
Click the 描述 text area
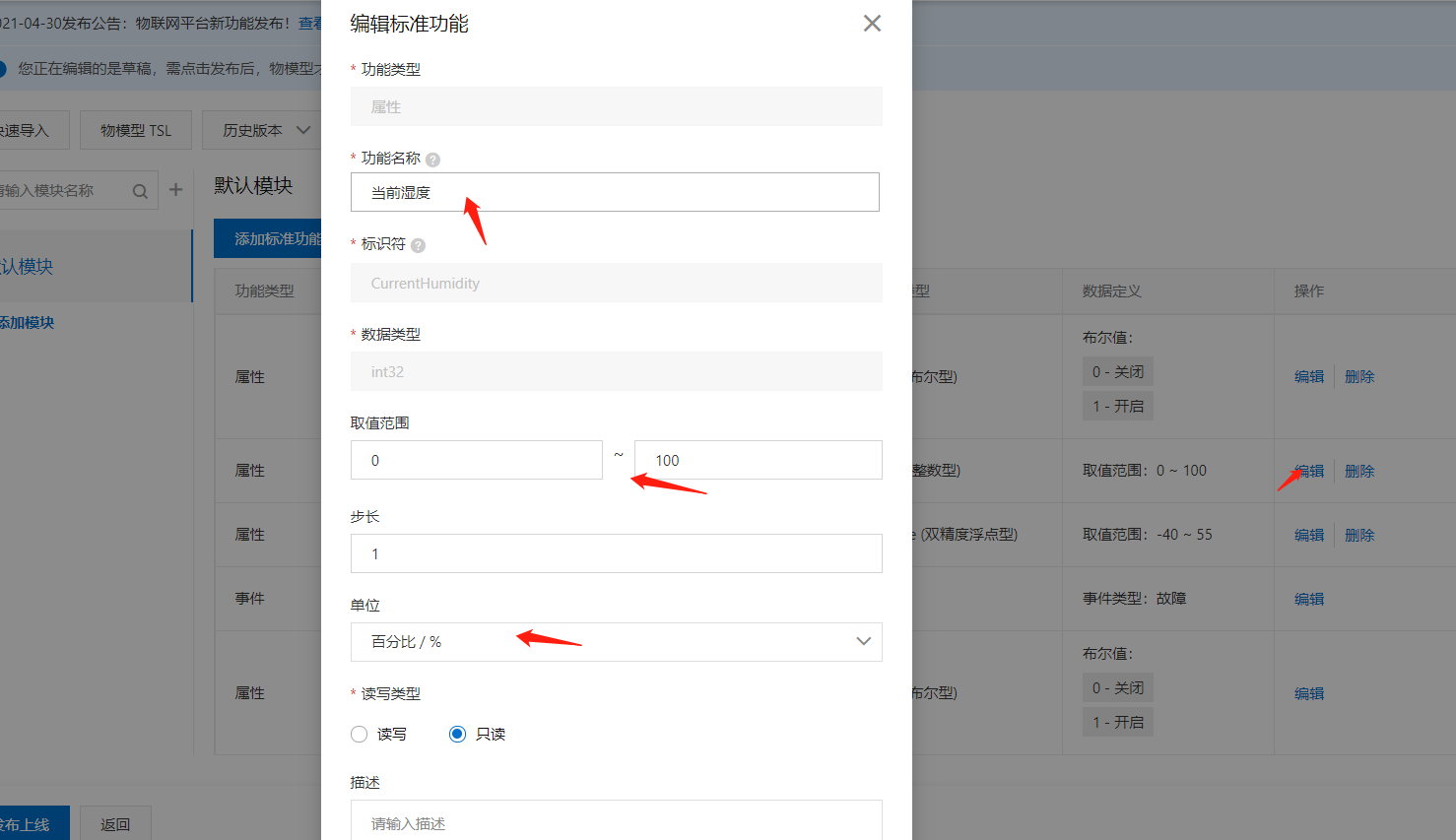pos(616,820)
